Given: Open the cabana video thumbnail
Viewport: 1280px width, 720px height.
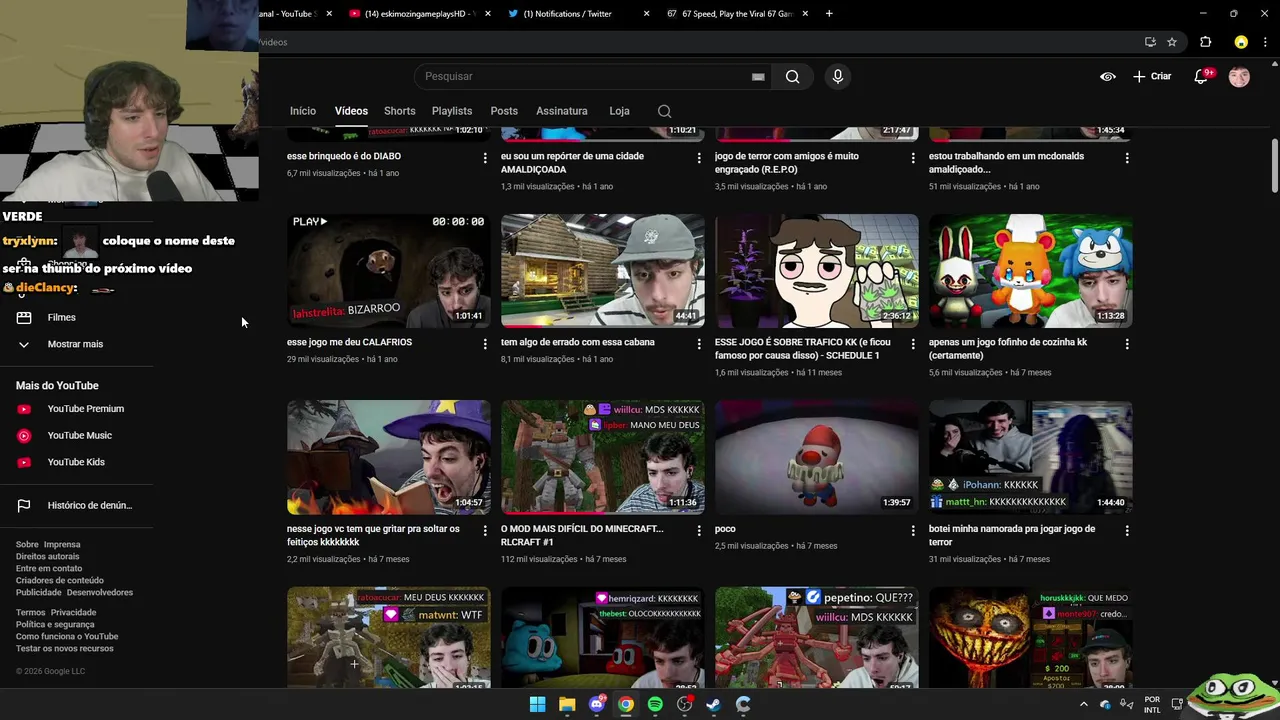Looking at the screenshot, I should tap(603, 270).
